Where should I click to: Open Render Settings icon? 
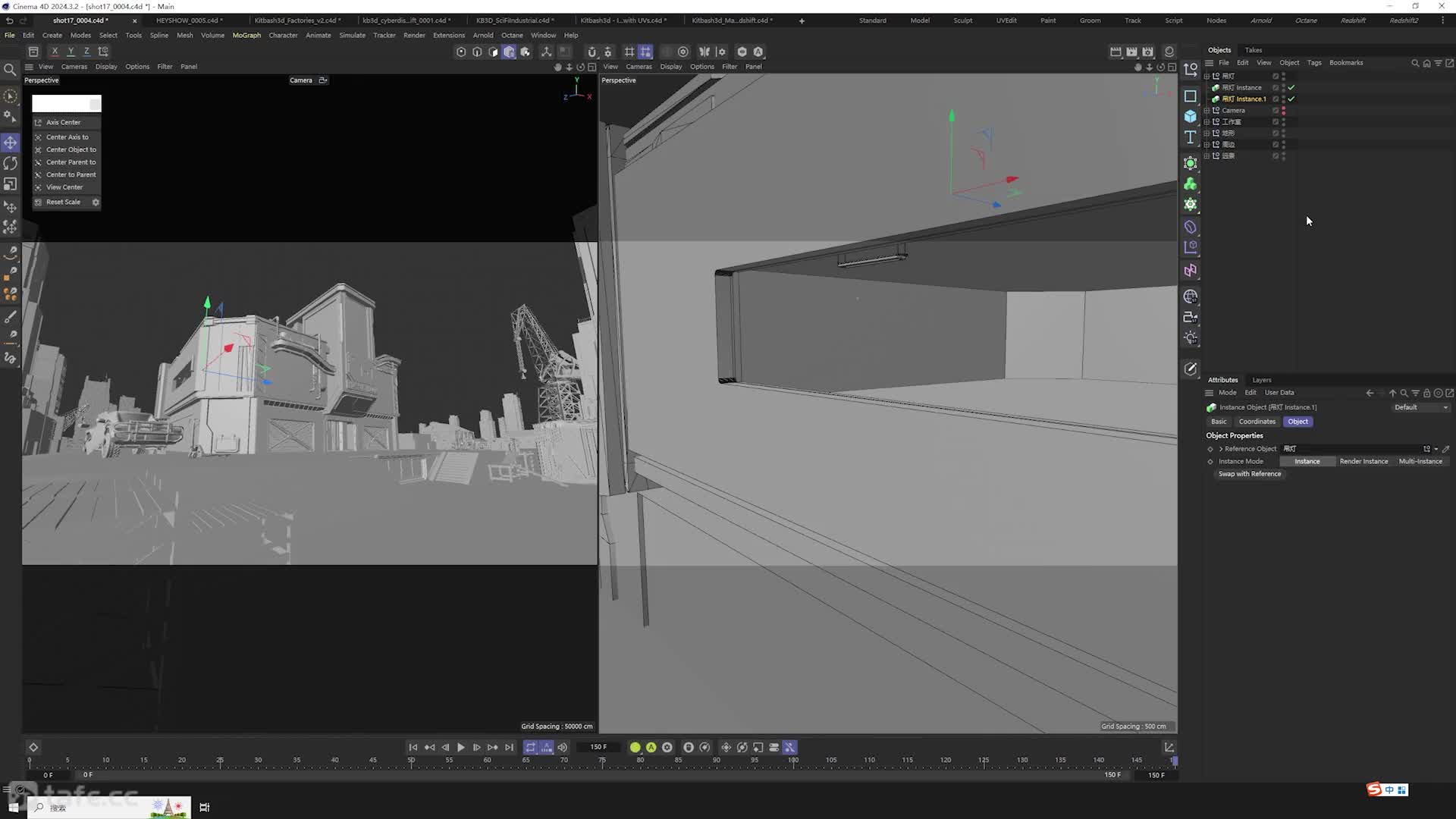point(1148,52)
